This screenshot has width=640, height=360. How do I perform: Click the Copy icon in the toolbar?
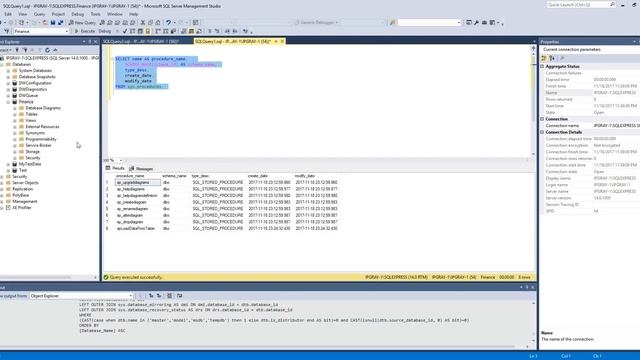coord(150,22)
